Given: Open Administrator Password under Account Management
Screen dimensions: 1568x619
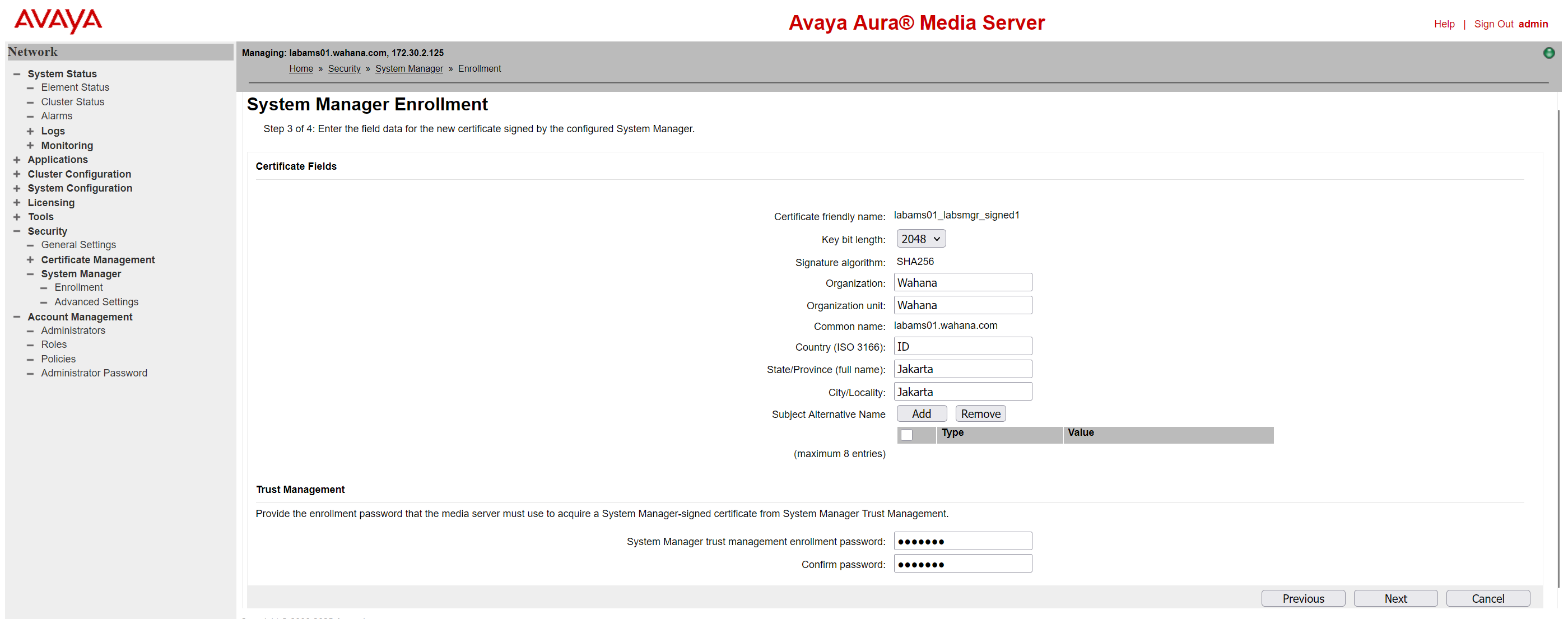Looking at the screenshot, I should [x=94, y=373].
